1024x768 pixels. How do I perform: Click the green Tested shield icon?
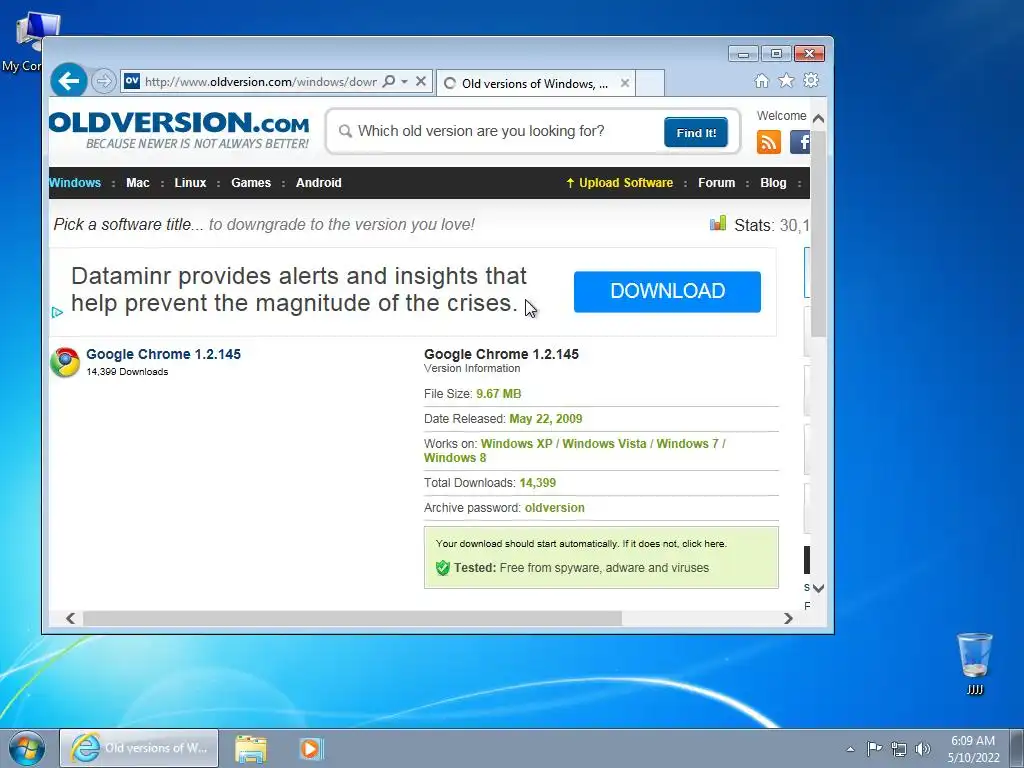pyautogui.click(x=443, y=568)
